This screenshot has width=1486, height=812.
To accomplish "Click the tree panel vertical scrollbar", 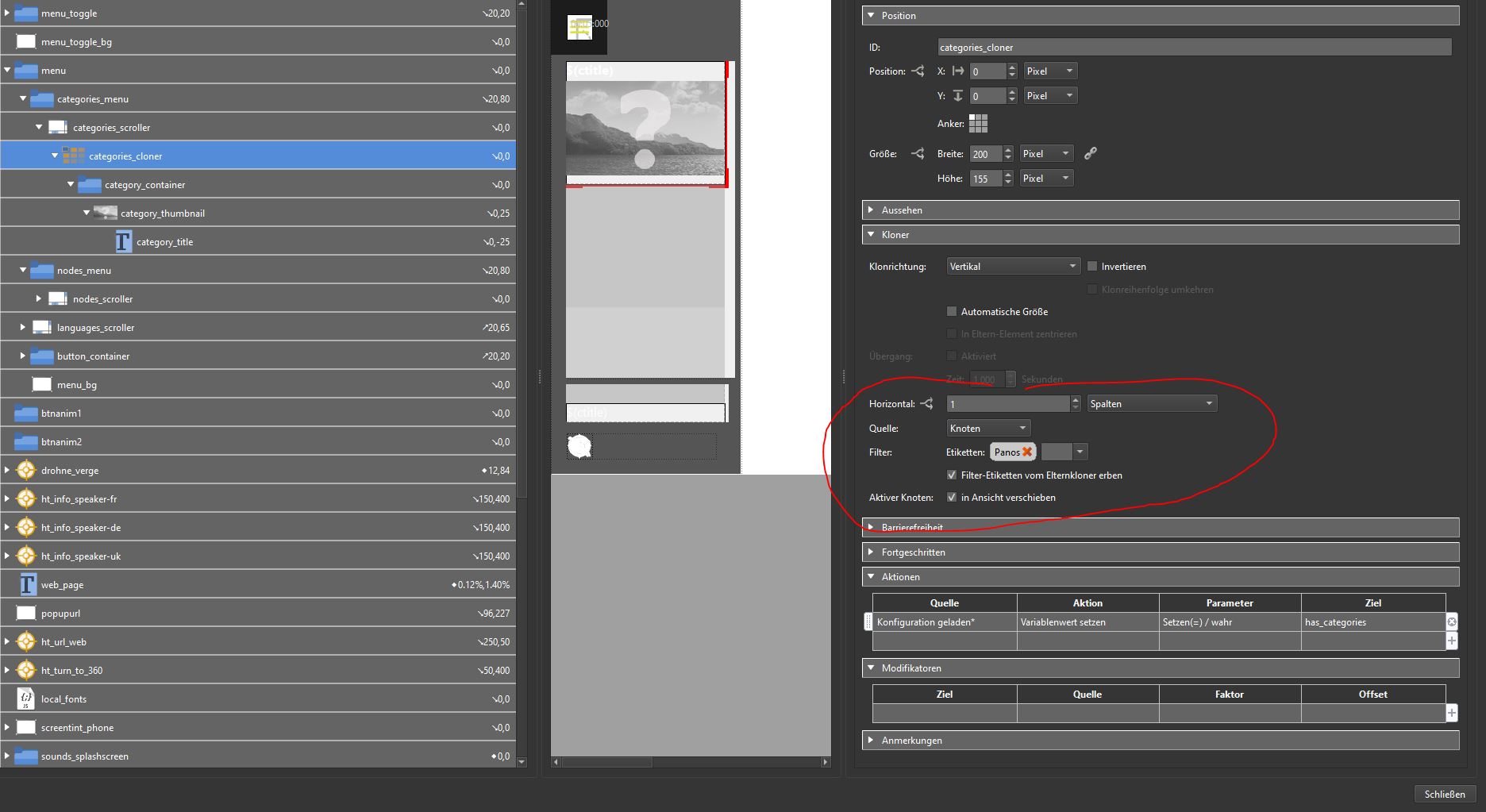I will point(522,254).
